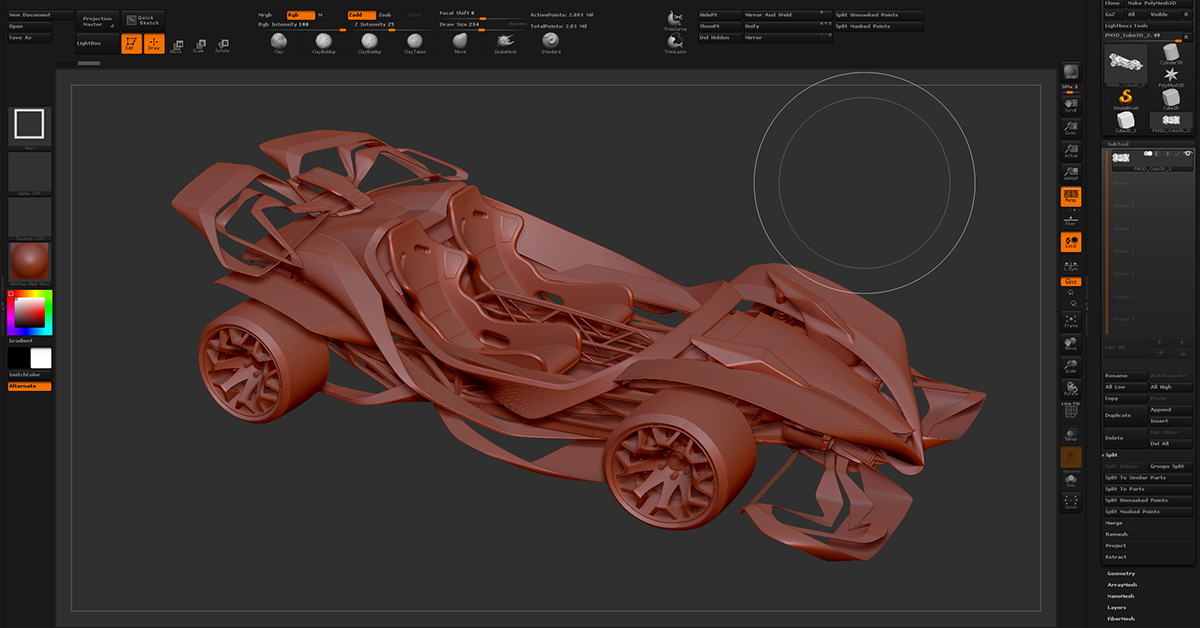Set view to Actual size

pos(1070,150)
